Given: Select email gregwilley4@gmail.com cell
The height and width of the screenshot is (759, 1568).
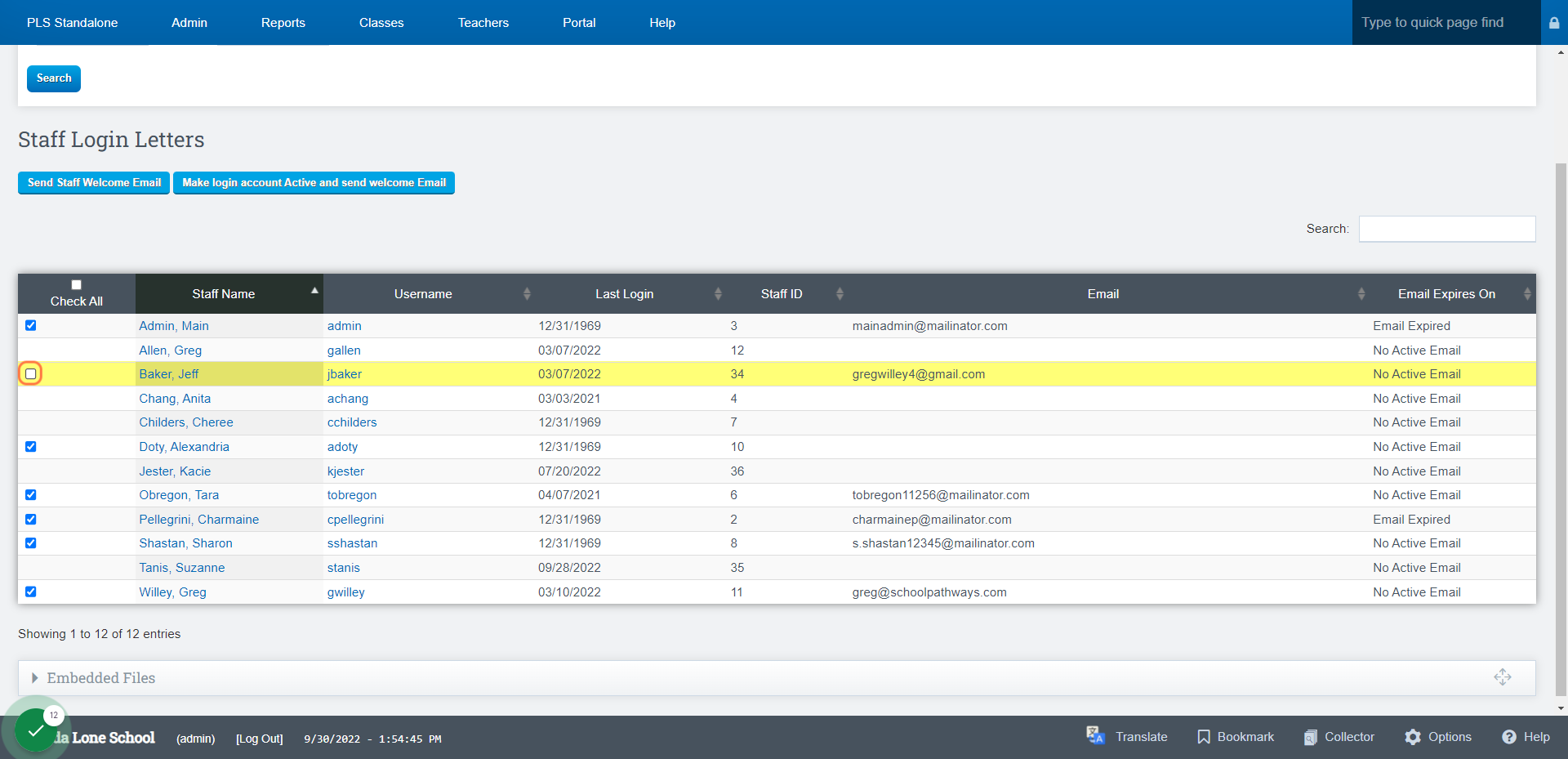Looking at the screenshot, I should (919, 374).
